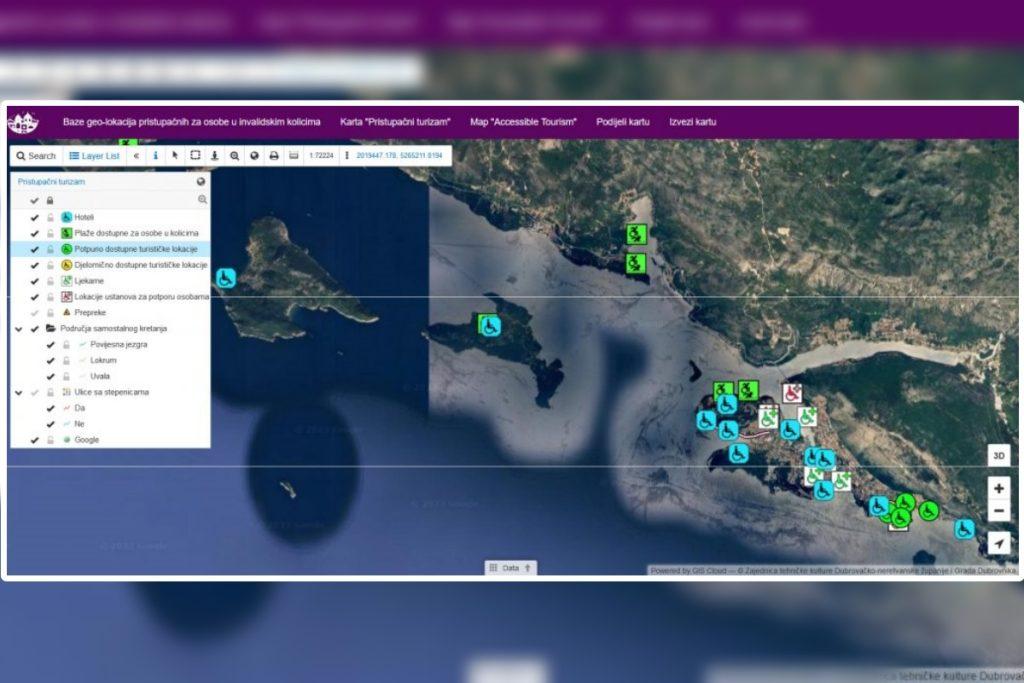Open the Layer List panel button
1024x683 pixels.
pos(94,156)
